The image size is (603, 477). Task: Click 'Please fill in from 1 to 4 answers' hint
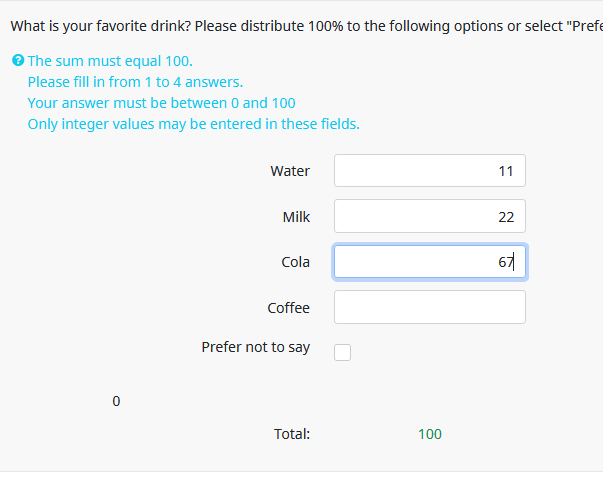pyautogui.click(x=135, y=82)
